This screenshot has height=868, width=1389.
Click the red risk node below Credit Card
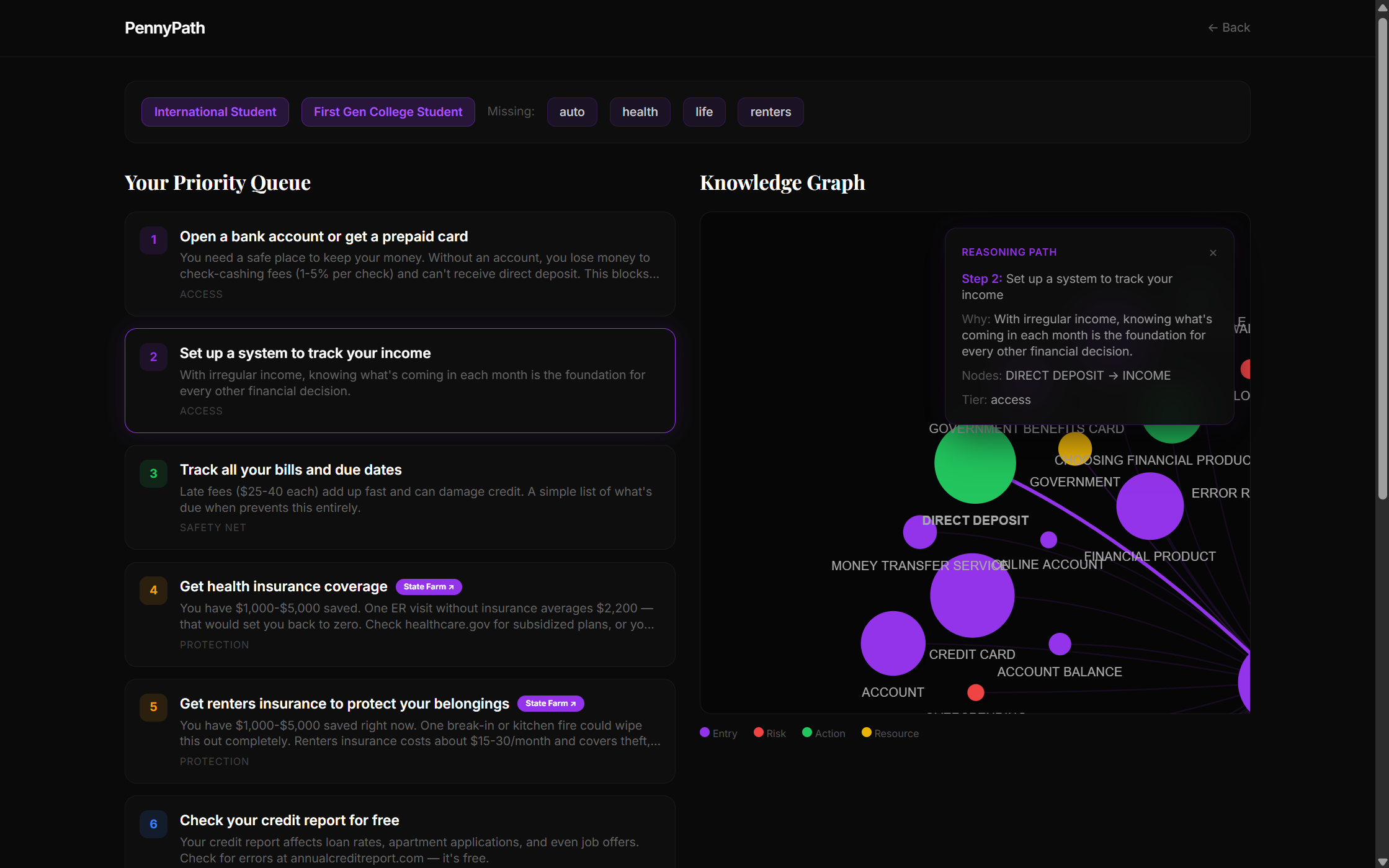[x=975, y=692]
